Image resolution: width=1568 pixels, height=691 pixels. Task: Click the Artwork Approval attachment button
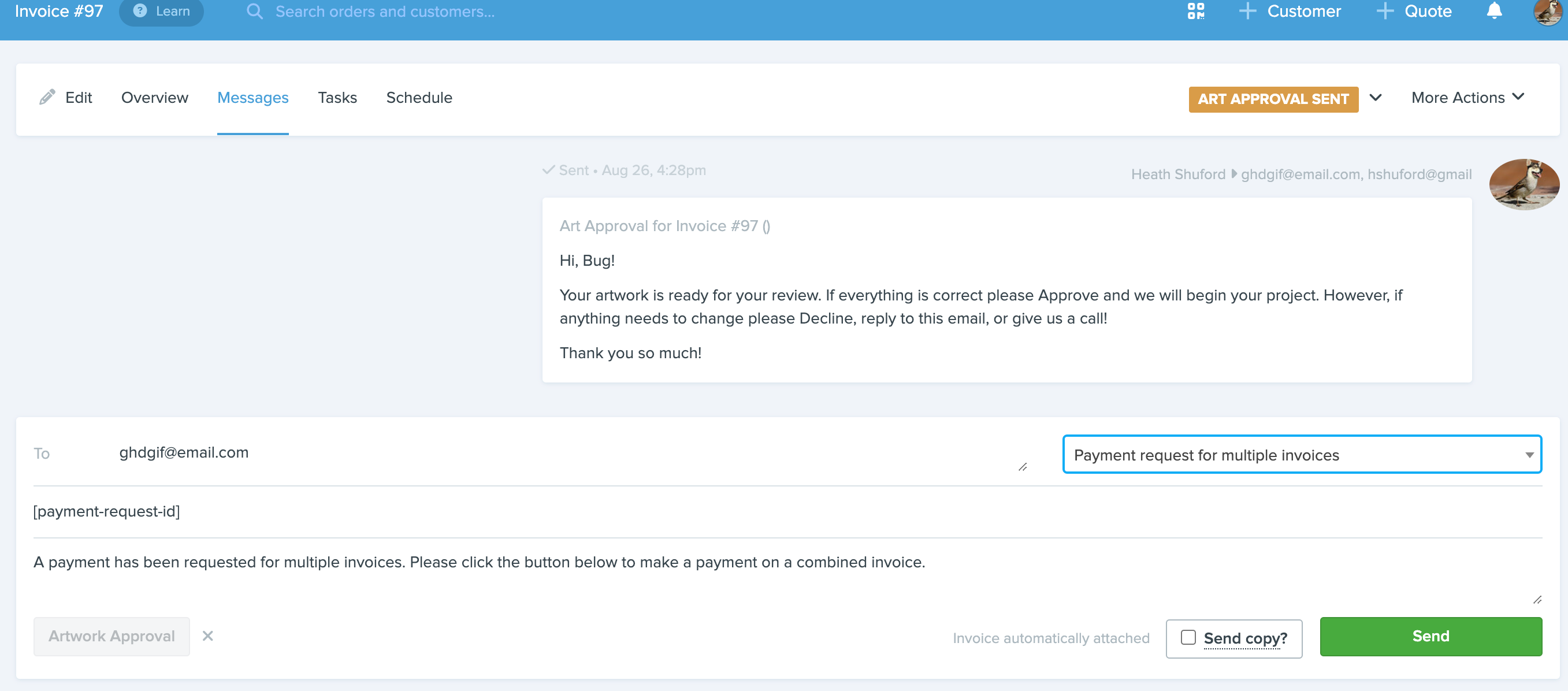(x=112, y=636)
